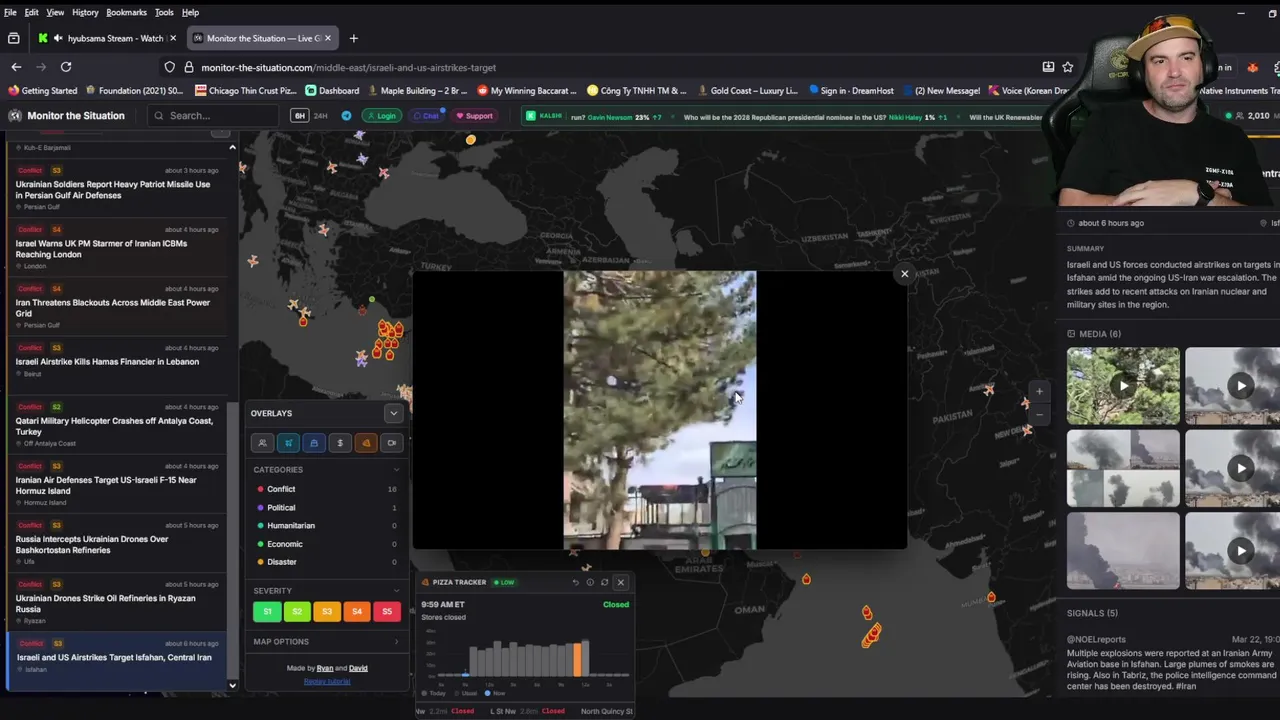Viewport: 1280px width, 720px height.
Task: Open the Chat button
Action: 427,115
